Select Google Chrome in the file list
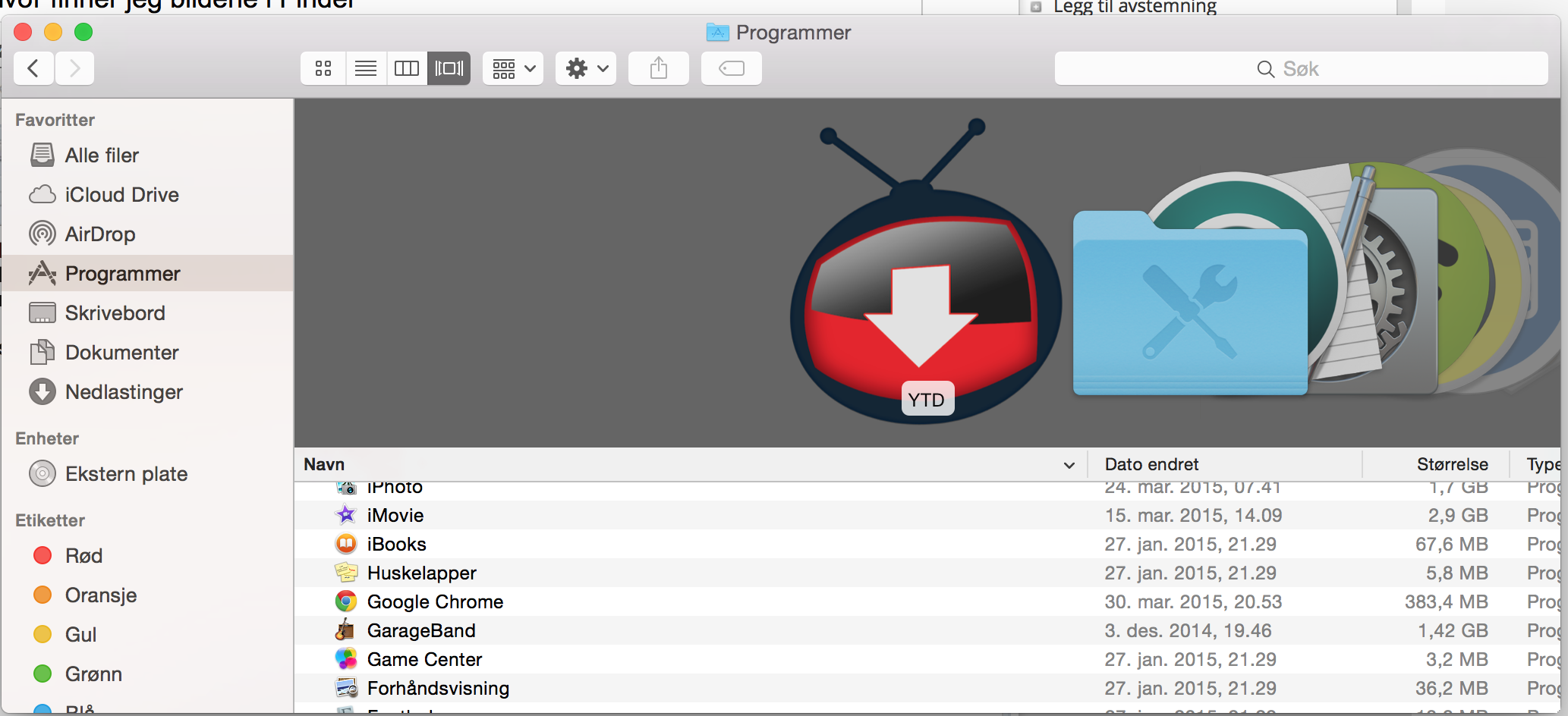This screenshot has width=1568, height=716. 927,601
